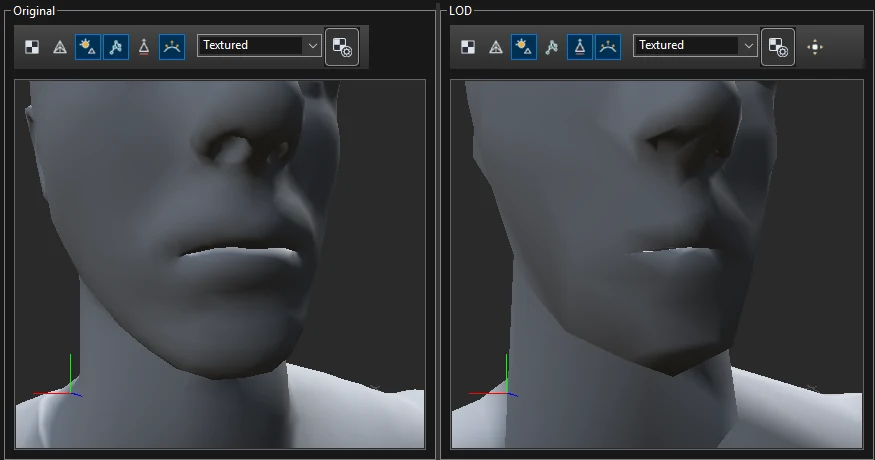Click the Original 3D head viewport
Image resolution: width=875 pixels, height=460 pixels.
pyautogui.click(x=220, y=264)
